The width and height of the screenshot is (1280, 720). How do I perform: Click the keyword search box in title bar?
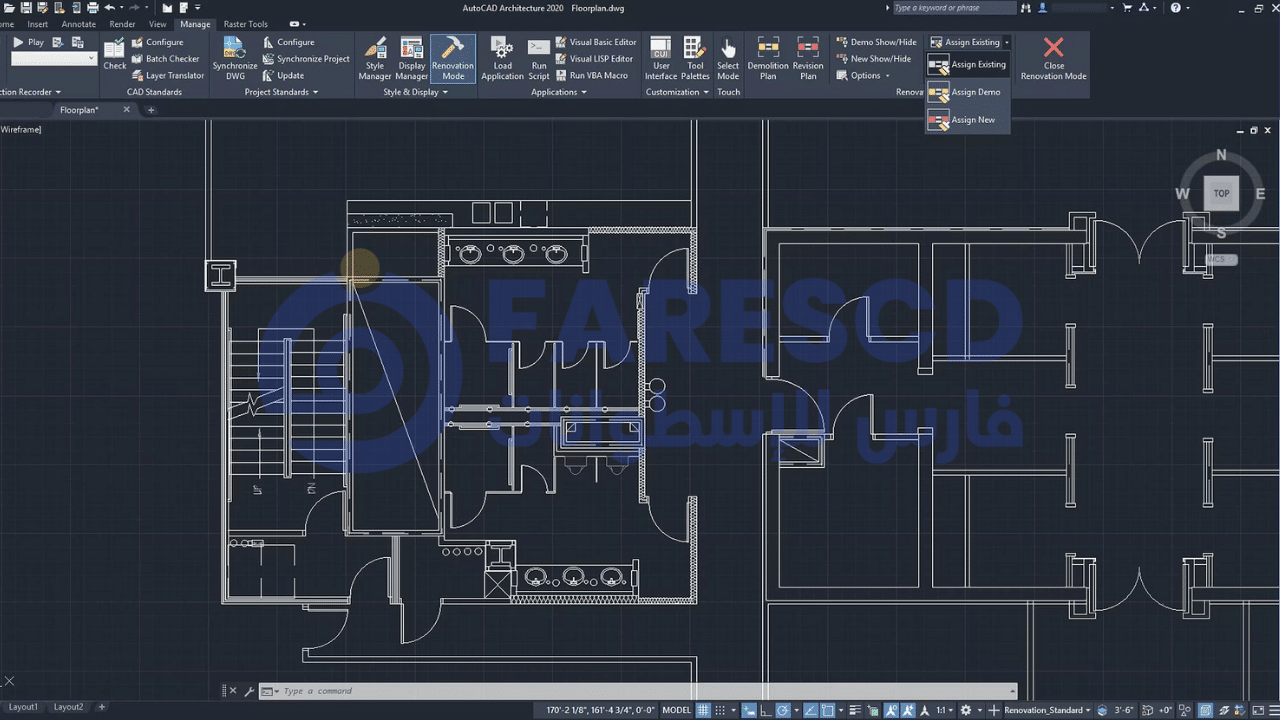pos(953,8)
